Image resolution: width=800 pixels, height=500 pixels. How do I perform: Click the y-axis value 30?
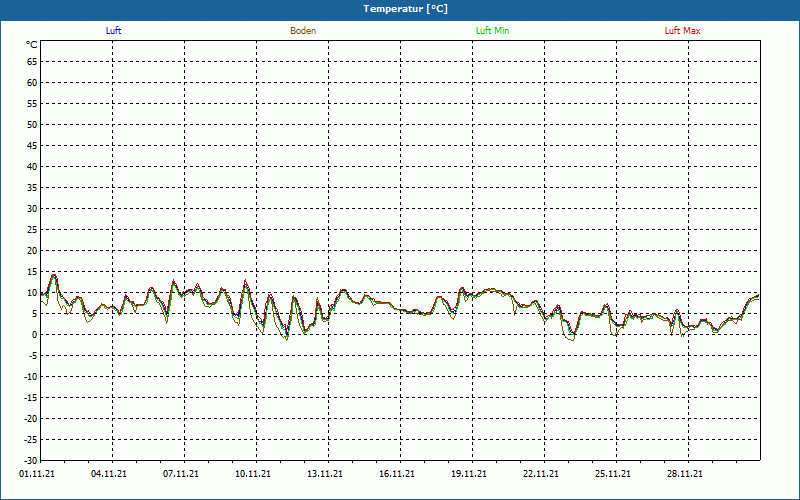(32, 209)
